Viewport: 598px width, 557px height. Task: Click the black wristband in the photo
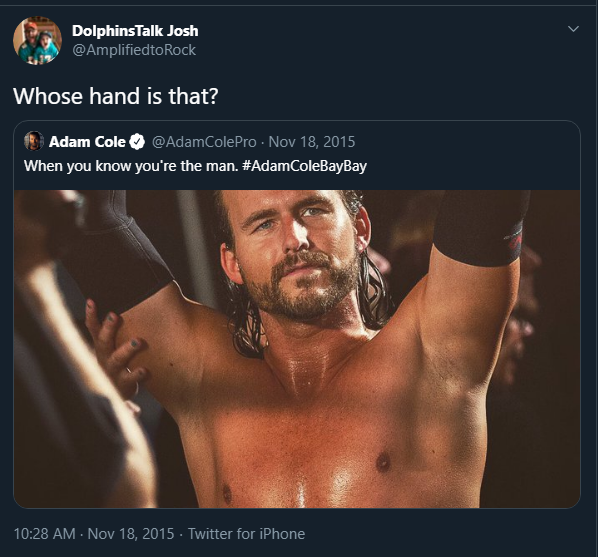(481, 228)
